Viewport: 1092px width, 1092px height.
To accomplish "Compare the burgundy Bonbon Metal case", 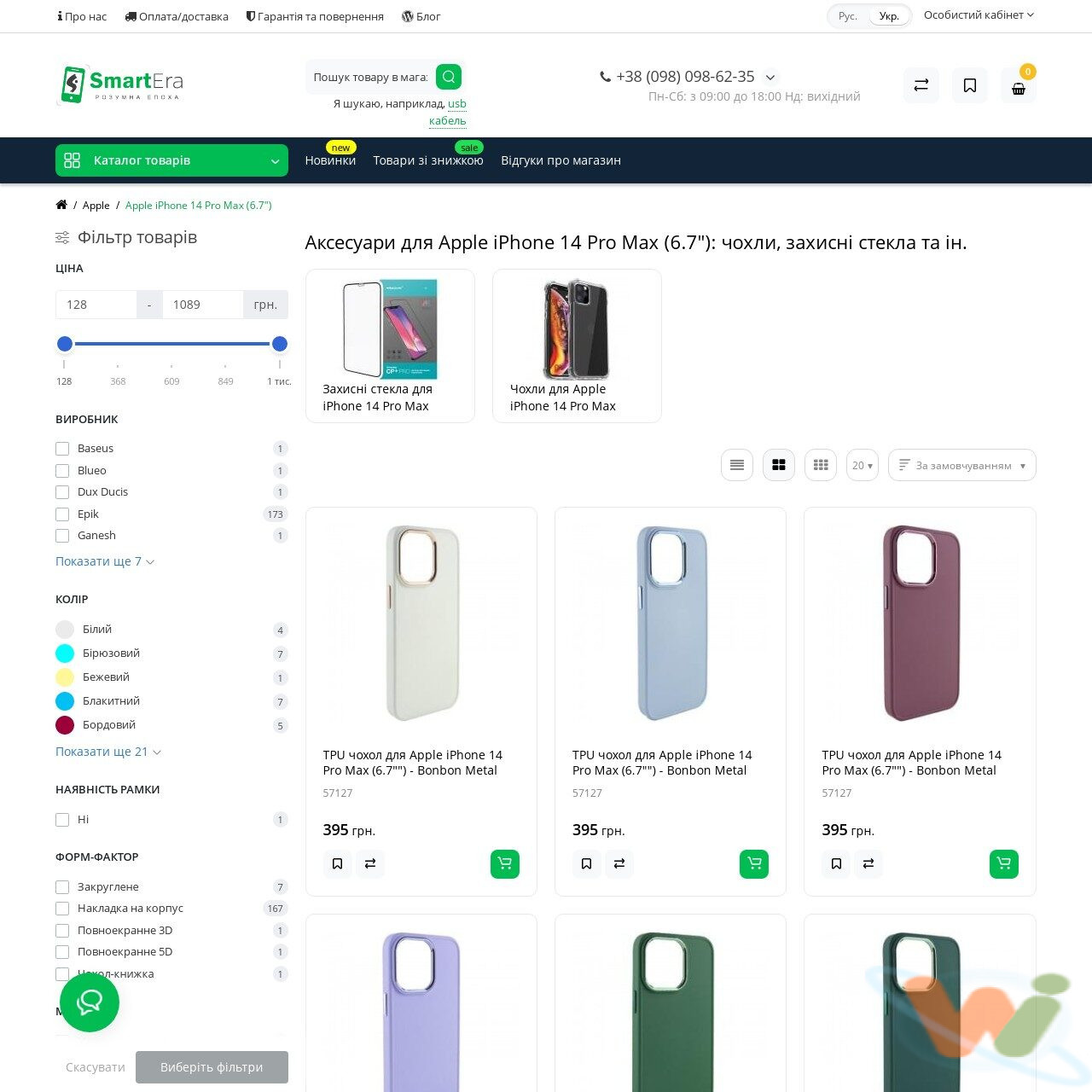I will pos(868,863).
